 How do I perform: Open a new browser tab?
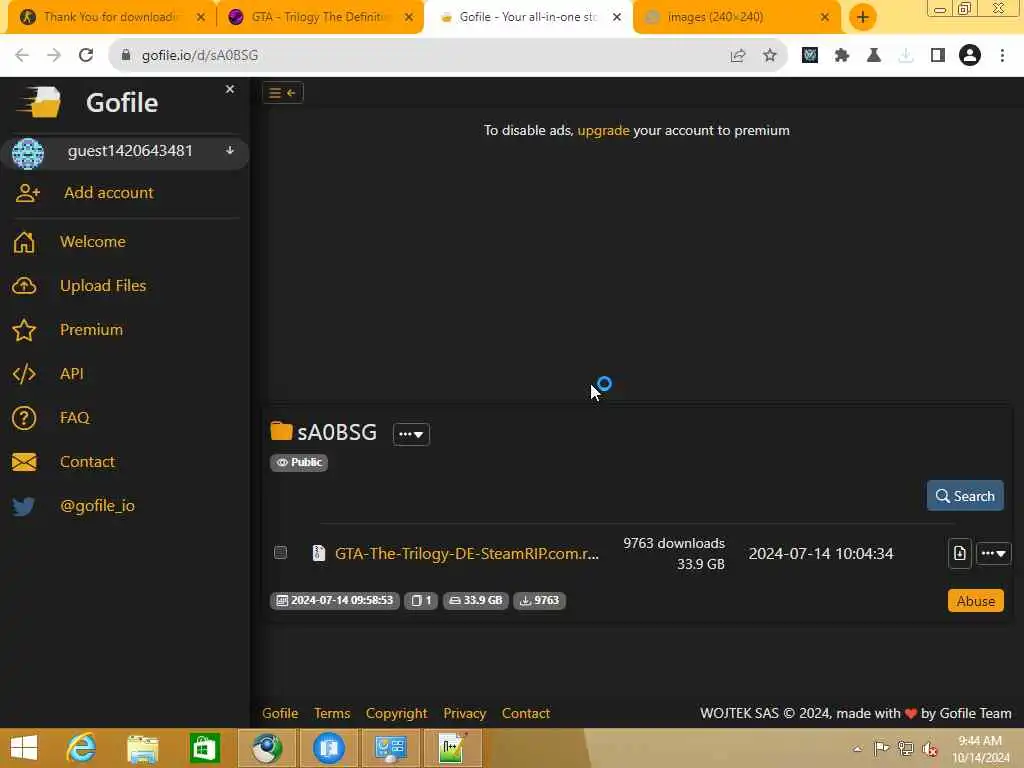863,17
